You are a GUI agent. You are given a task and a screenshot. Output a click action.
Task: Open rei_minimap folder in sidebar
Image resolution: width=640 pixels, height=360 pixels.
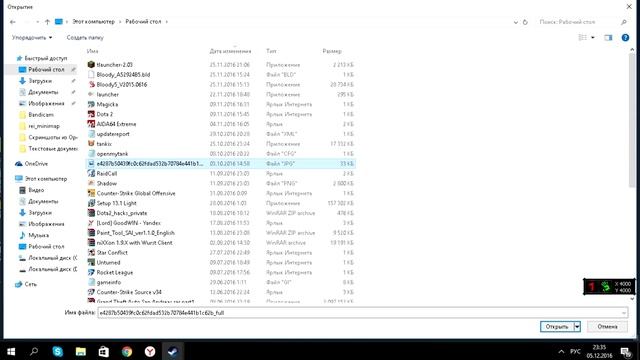[x=43, y=126]
